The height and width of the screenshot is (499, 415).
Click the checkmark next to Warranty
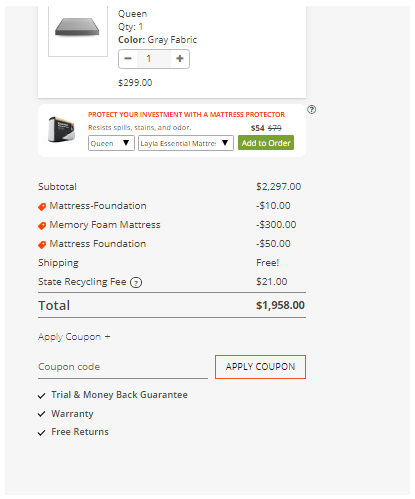pos(41,414)
